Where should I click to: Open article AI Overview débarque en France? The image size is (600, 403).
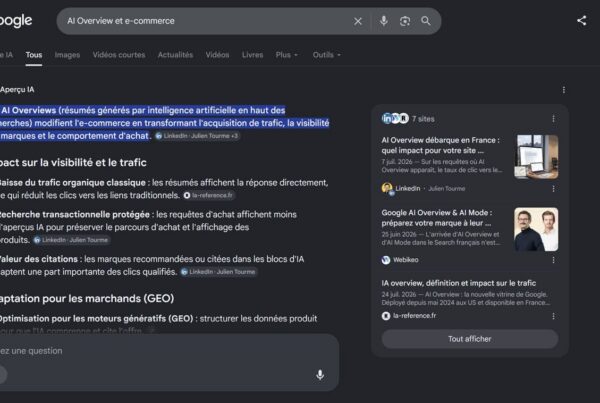coord(441,145)
